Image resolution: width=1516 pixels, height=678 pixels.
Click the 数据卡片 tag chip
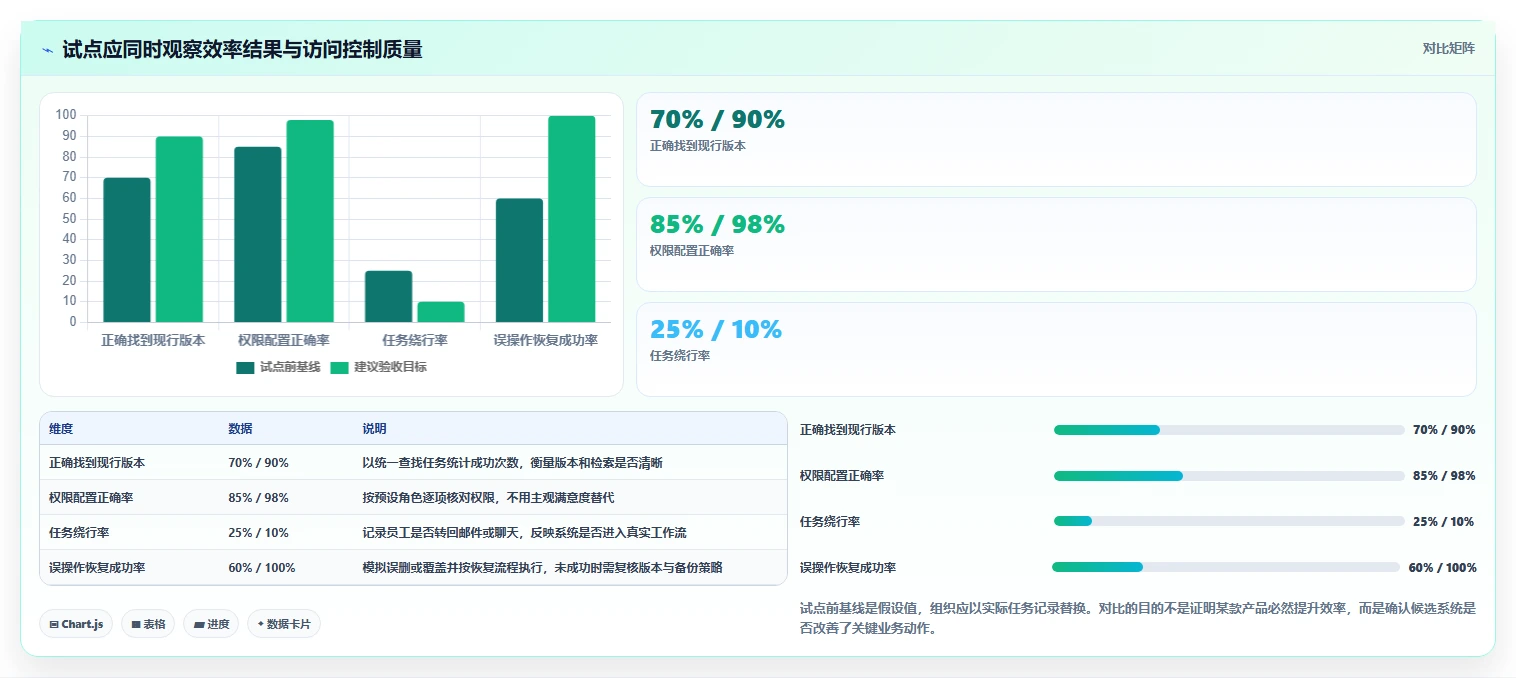(x=284, y=624)
